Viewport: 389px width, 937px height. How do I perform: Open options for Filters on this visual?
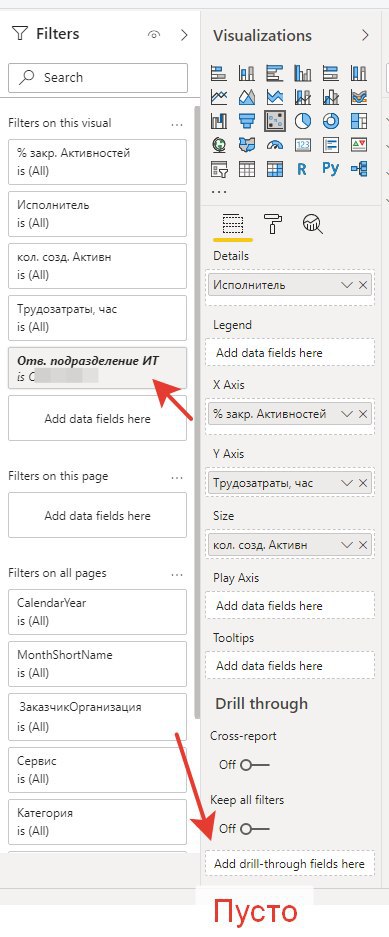point(177,124)
